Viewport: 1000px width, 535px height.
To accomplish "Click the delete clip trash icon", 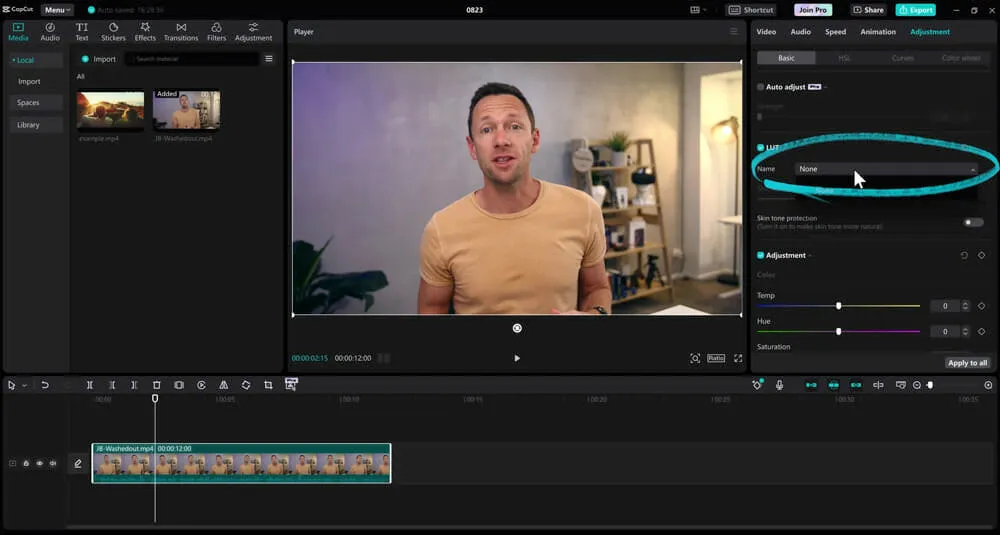I will point(156,385).
